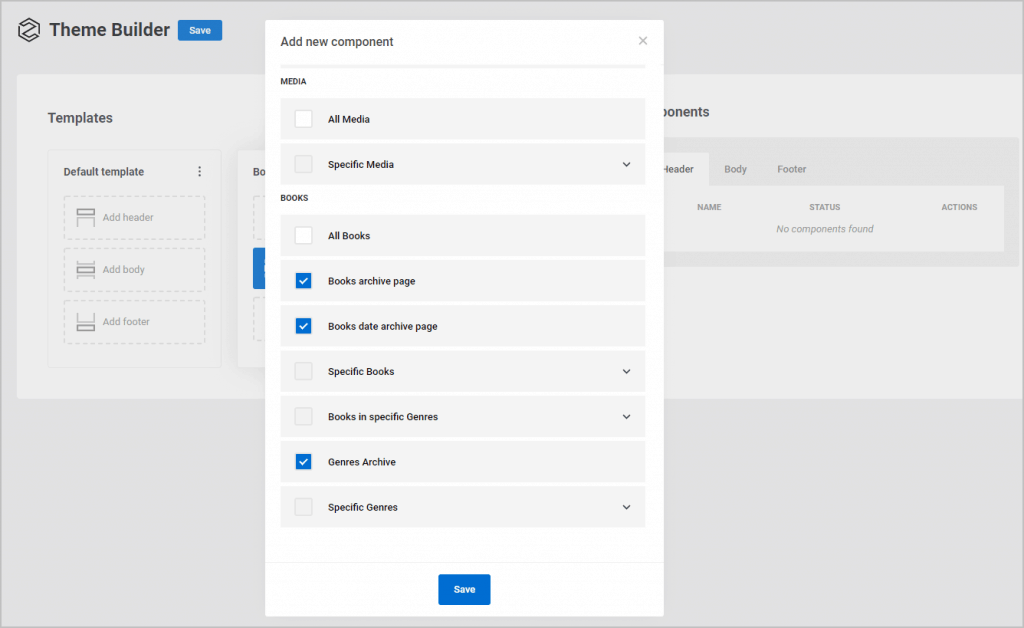
Task: Click Save button beside Theme Builder title
Action: (200, 30)
